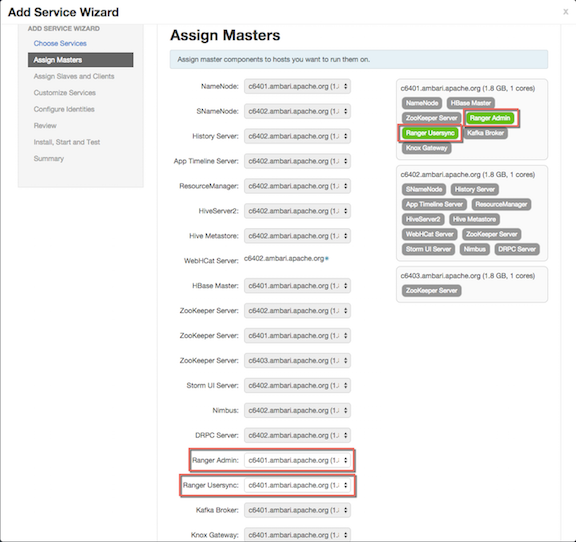
Task: Click the DRPC Server component badge
Action: point(517,249)
